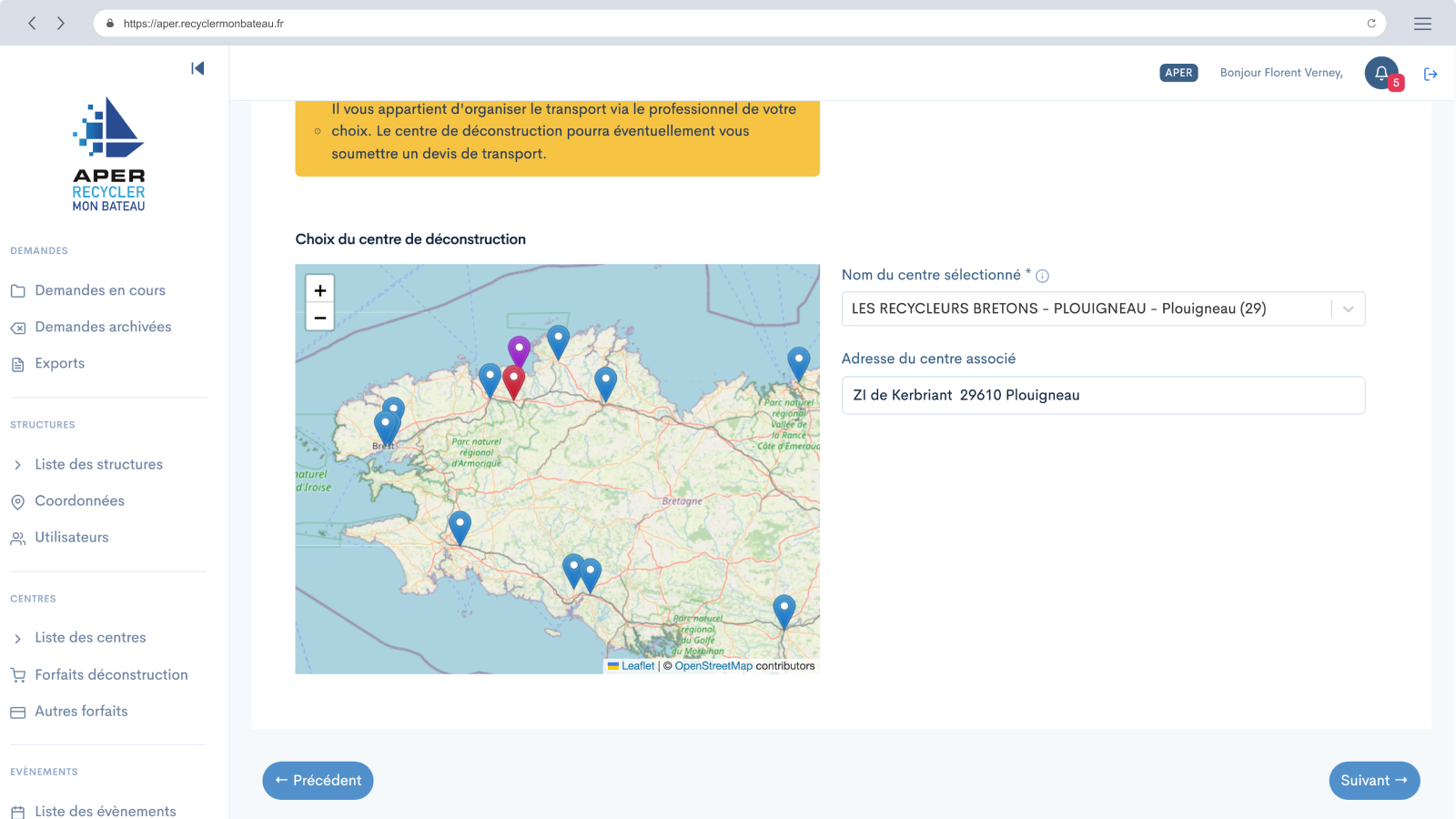Click the LES RECYCLEURS BRETONS combo box

point(1103,308)
